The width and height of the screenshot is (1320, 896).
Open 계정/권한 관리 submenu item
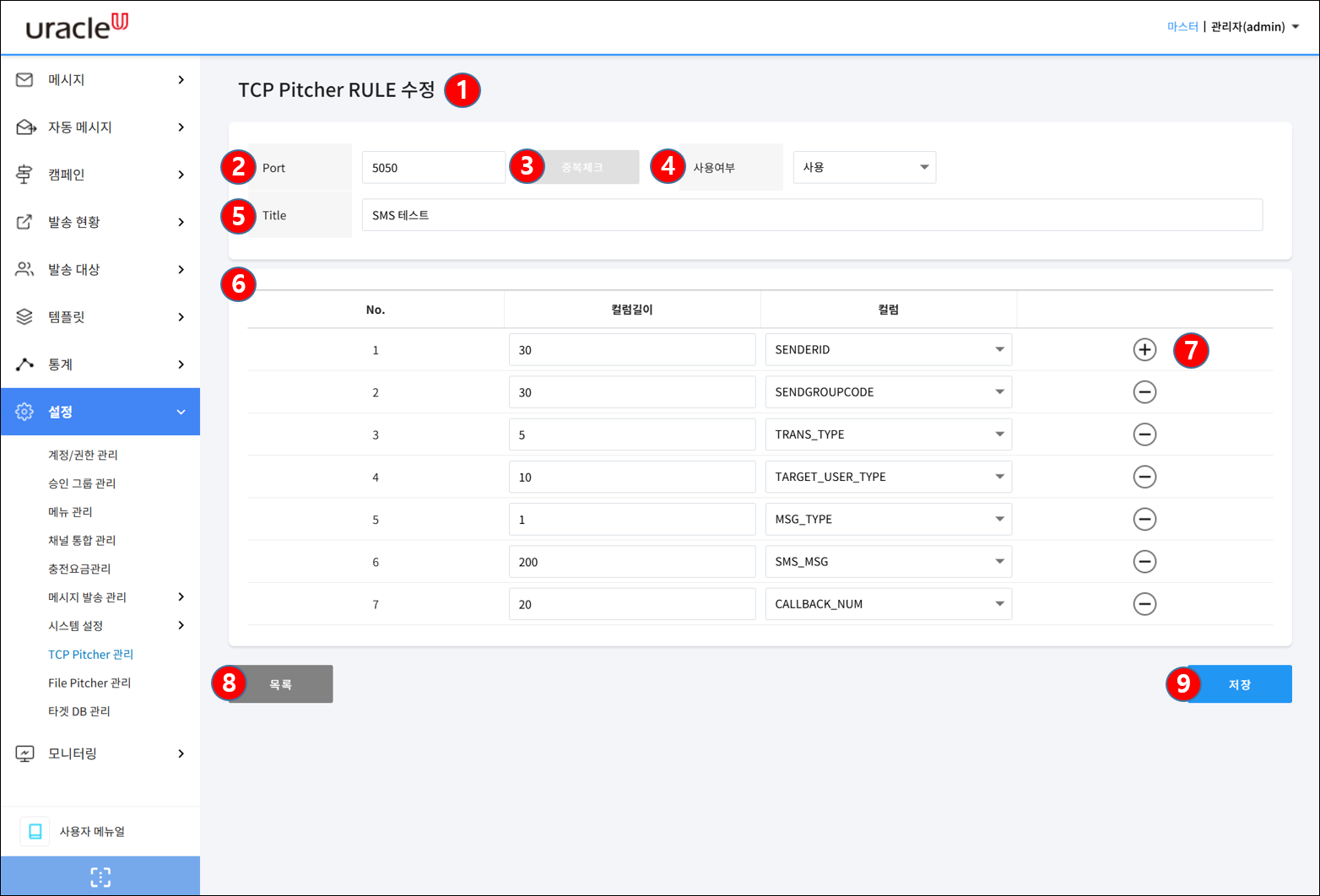tap(83, 455)
